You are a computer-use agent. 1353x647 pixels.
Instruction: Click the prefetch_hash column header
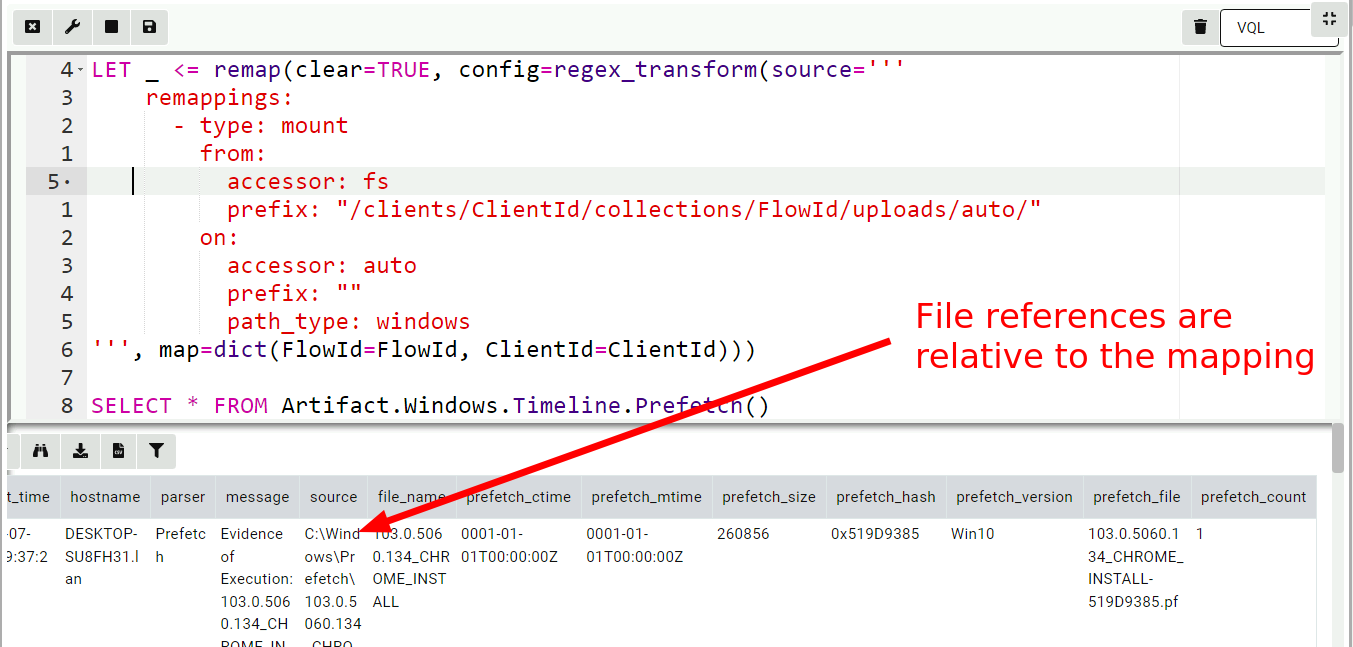point(885,497)
